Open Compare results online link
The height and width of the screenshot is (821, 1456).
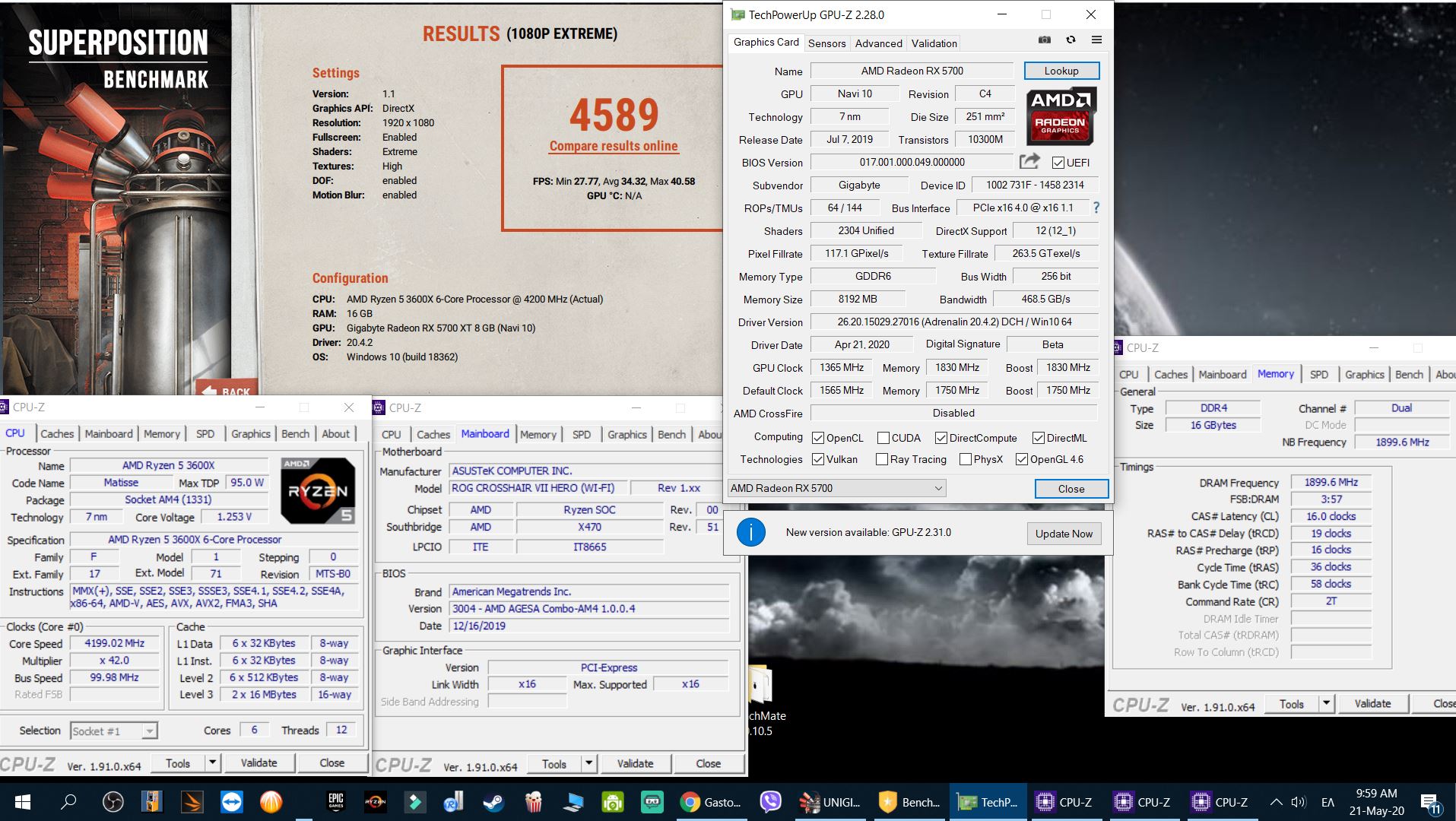[614, 146]
